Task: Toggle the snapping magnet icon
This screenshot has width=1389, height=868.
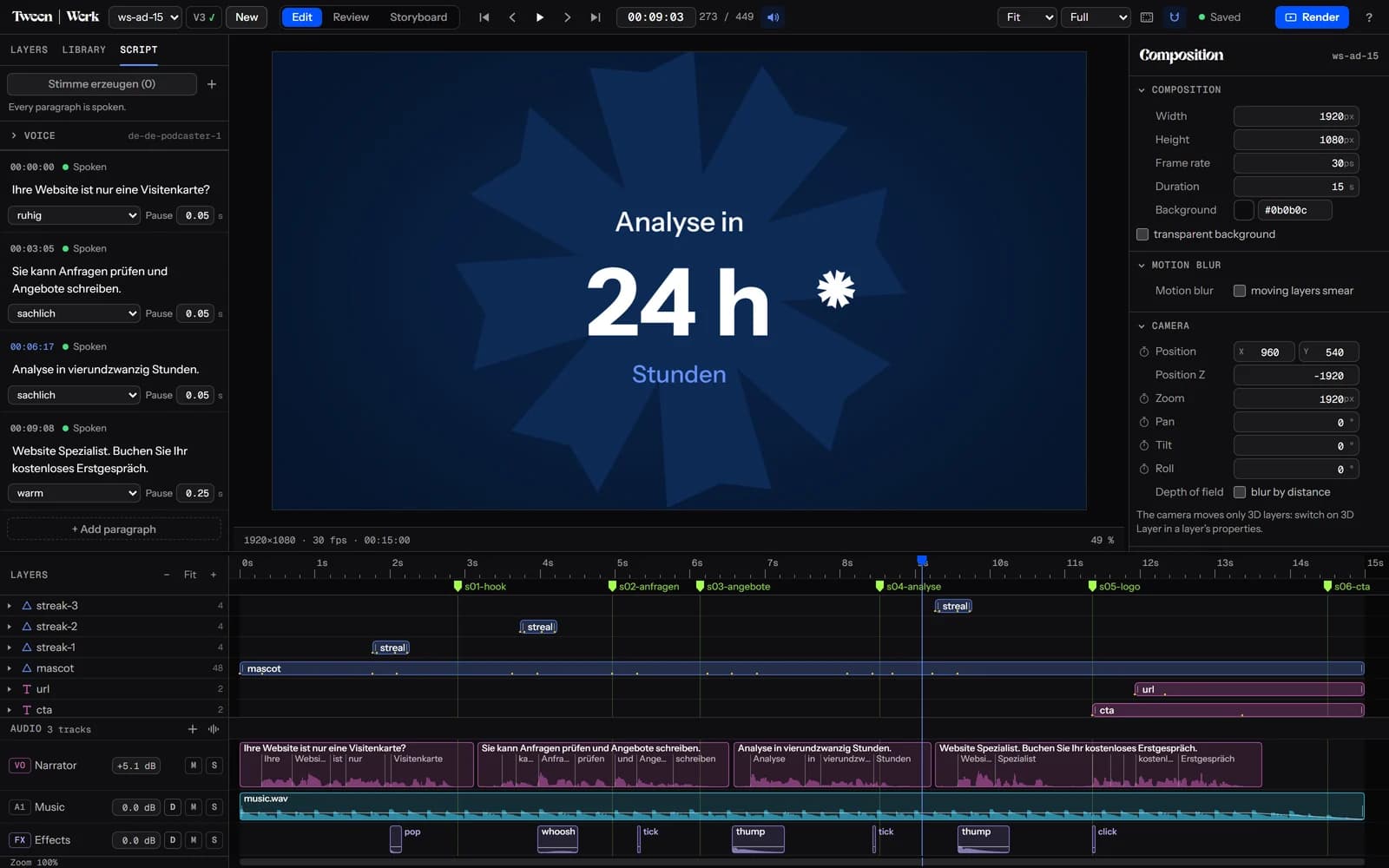Action: 1175,17
